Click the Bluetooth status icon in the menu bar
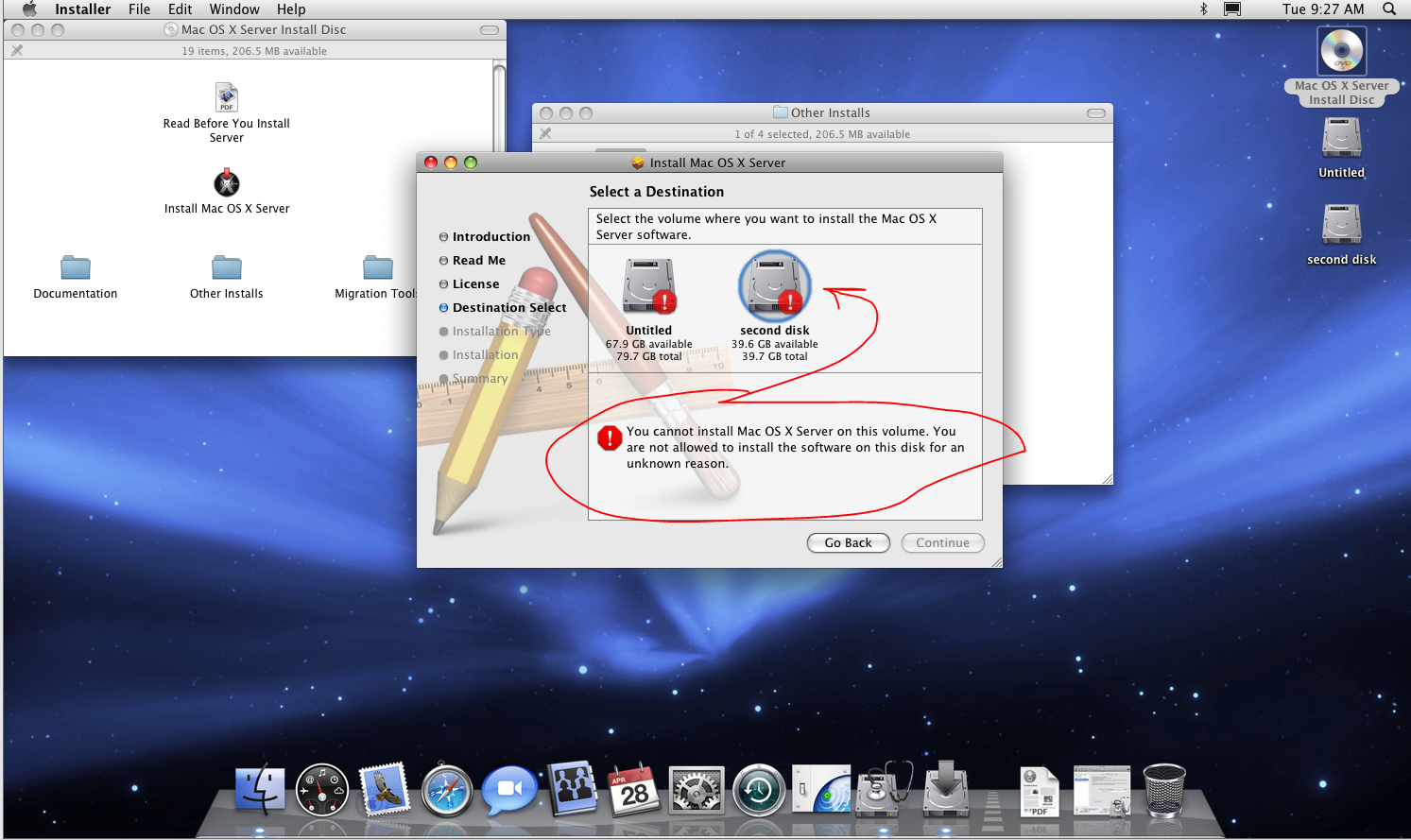The image size is (1411, 840). click(1203, 9)
